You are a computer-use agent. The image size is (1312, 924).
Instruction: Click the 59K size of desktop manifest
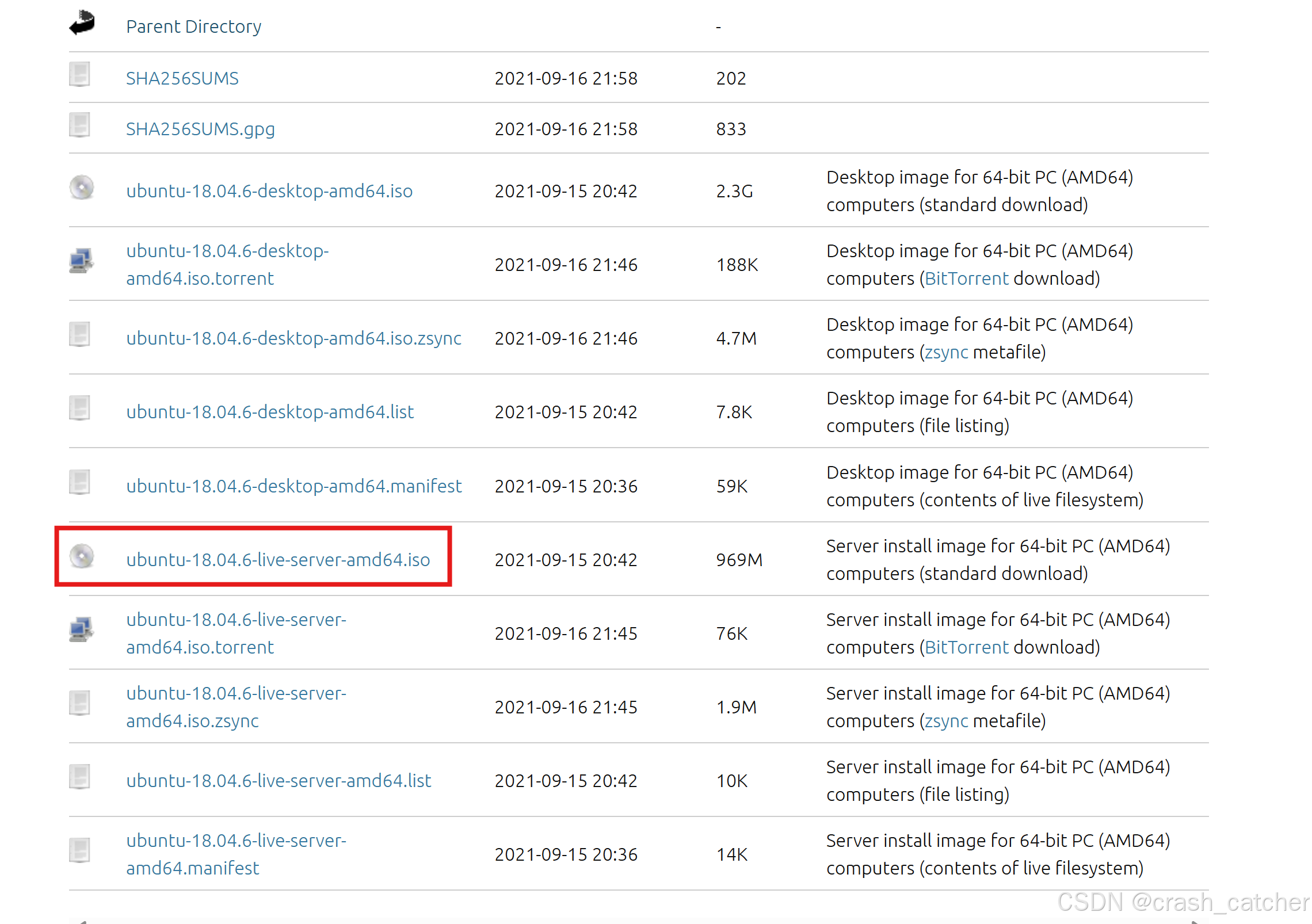tap(732, 486)
